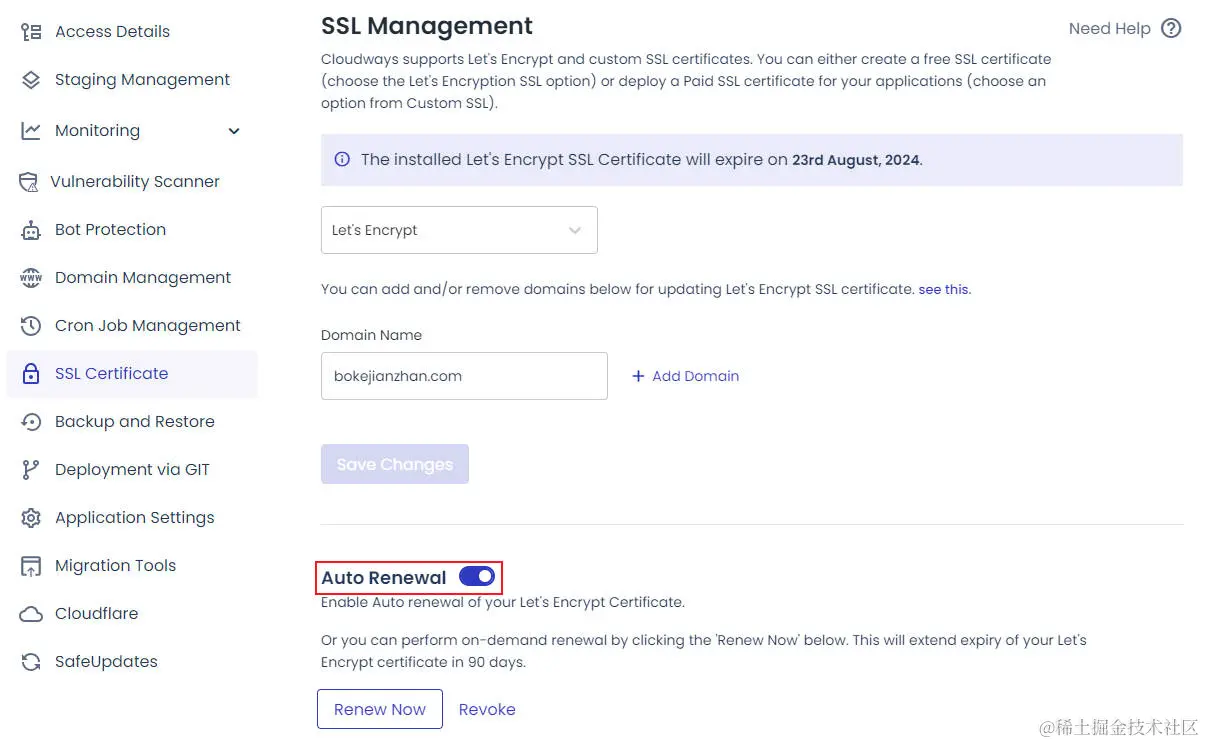Image resolution: width=1205 pixels, height=744 pixels.
Task: Select Bot Protection in sidebar
Action: 110,230
